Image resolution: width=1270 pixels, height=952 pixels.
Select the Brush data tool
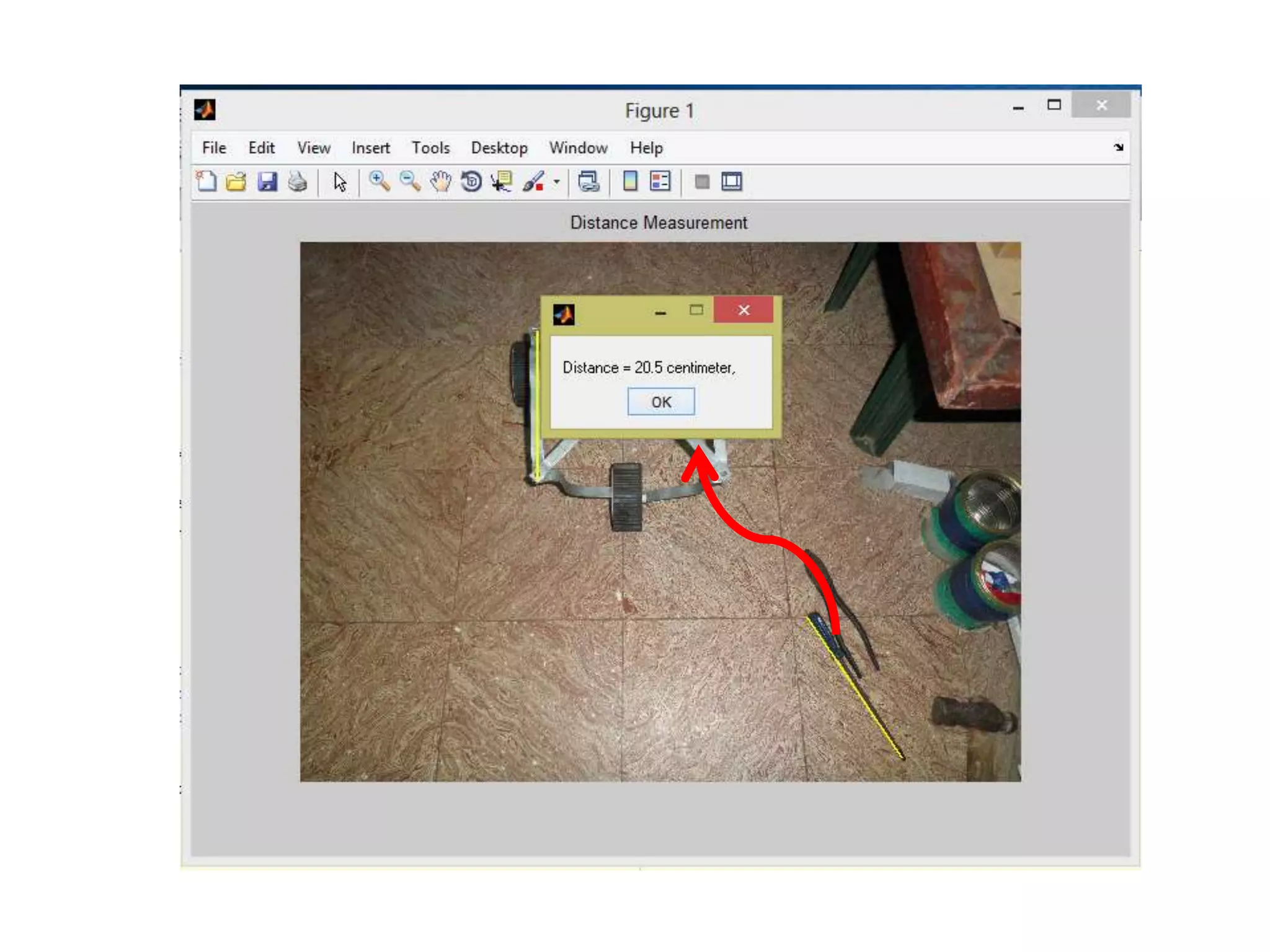[533, 182]
